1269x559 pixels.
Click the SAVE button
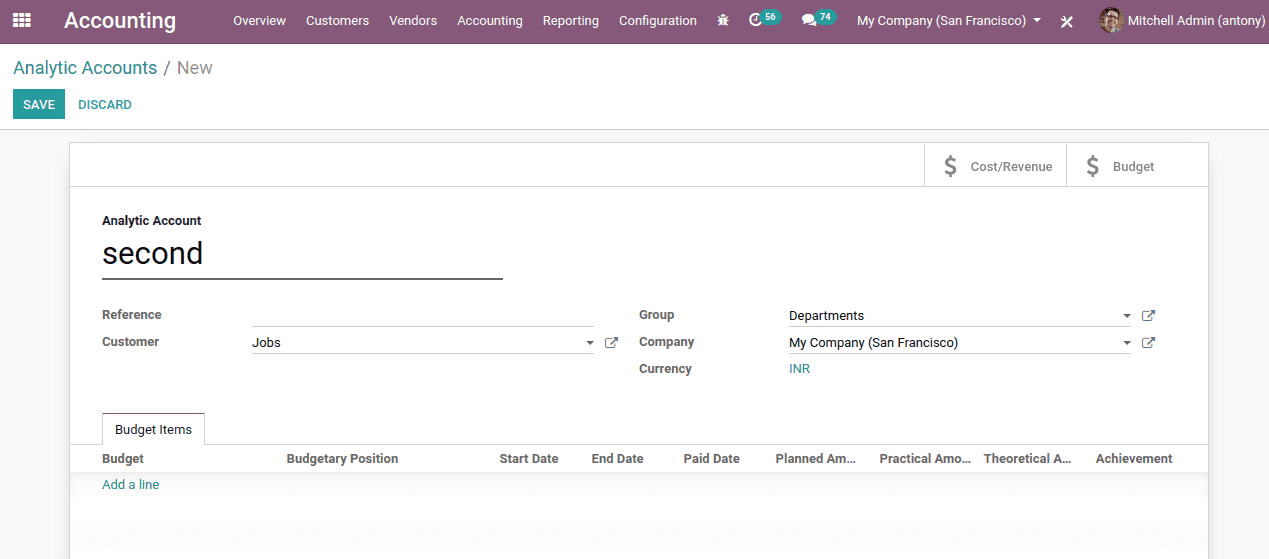(x=39, y=104)
